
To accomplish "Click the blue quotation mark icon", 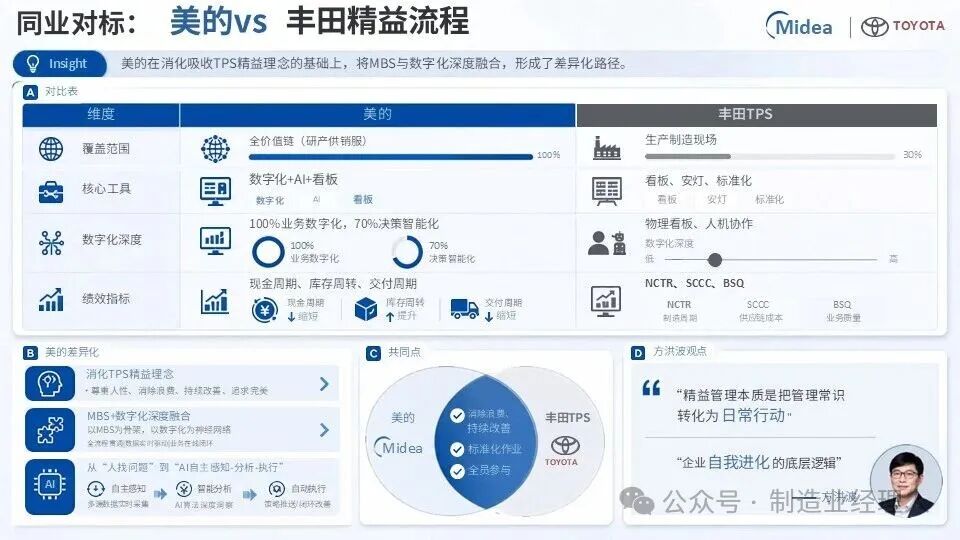I will click(x=651, y=388).
